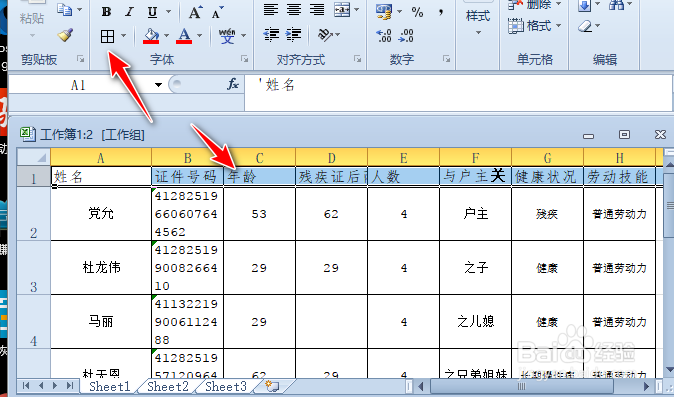
Task: Open number 数字 dialog launcher
Action: pos(447,59)
